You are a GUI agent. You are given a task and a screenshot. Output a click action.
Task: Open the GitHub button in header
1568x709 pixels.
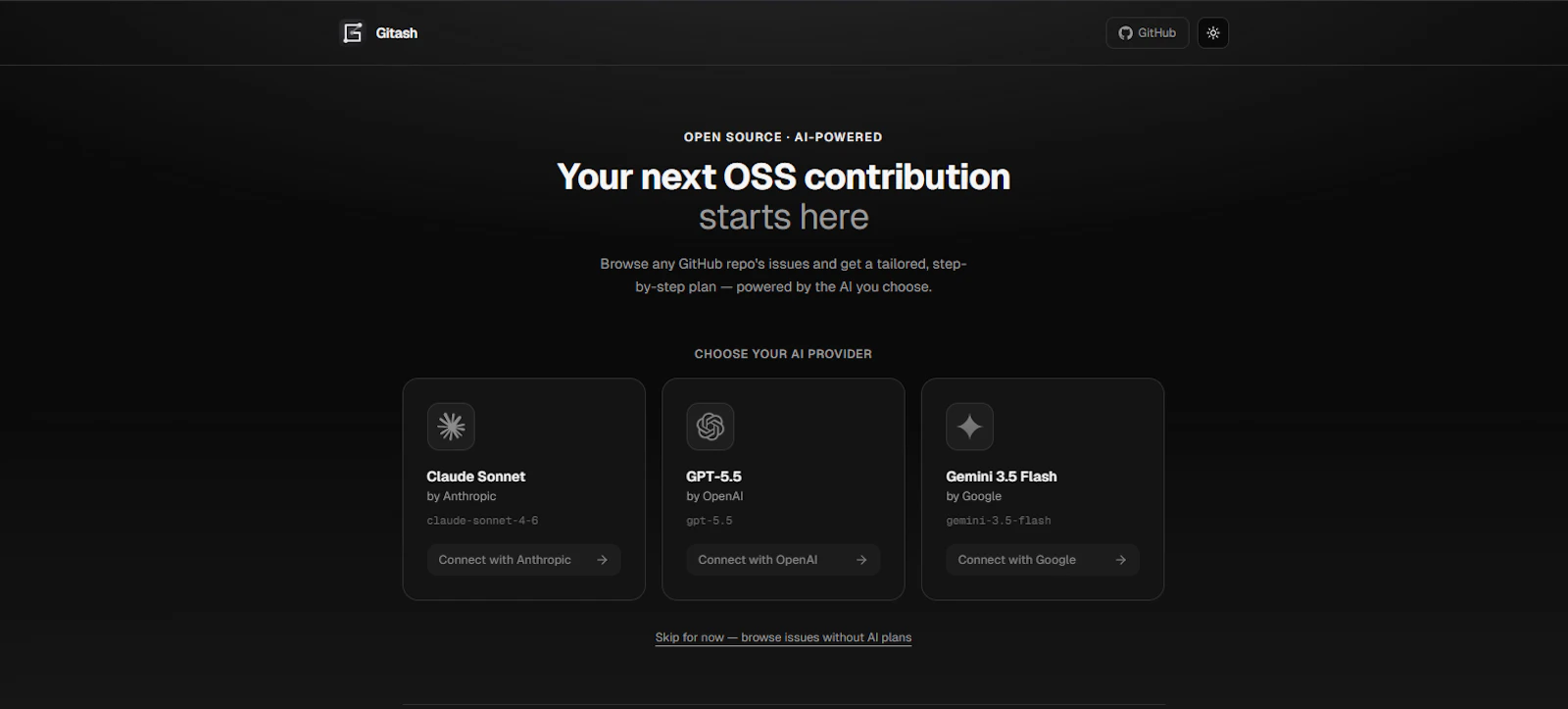[x=1148, y=32]
